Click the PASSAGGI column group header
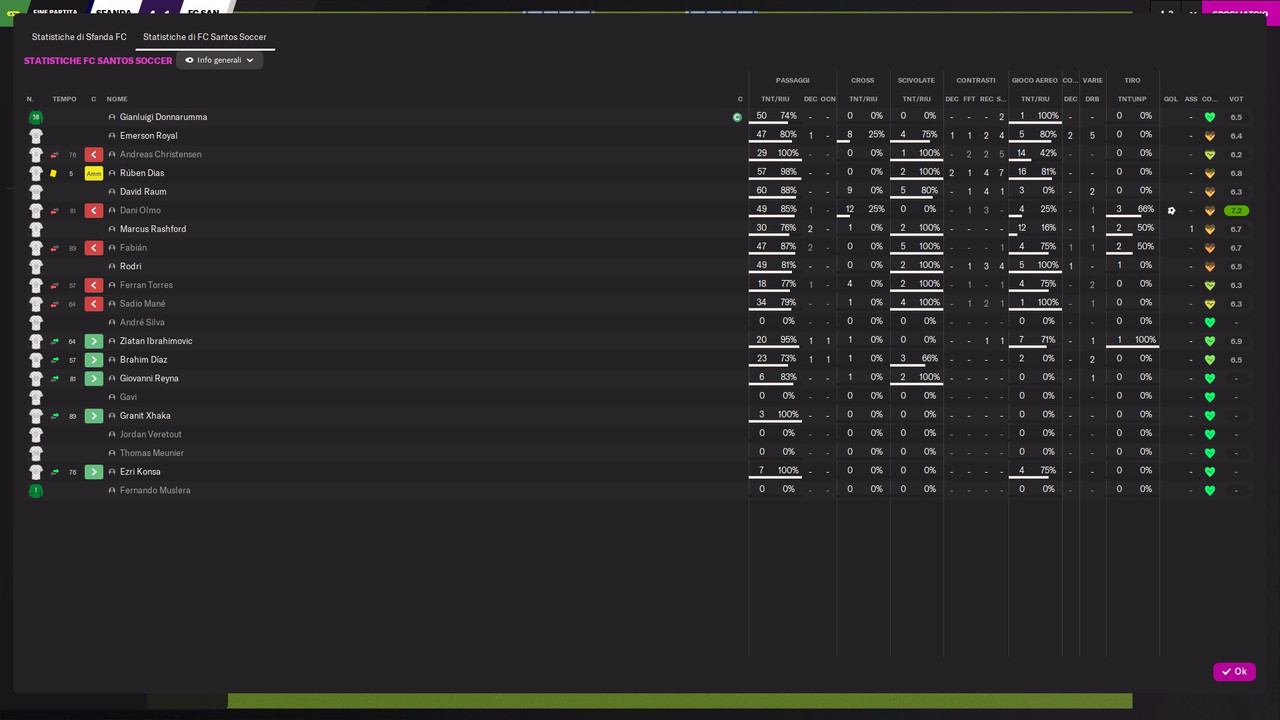The image size is (1280, 720). coord(792,80)
